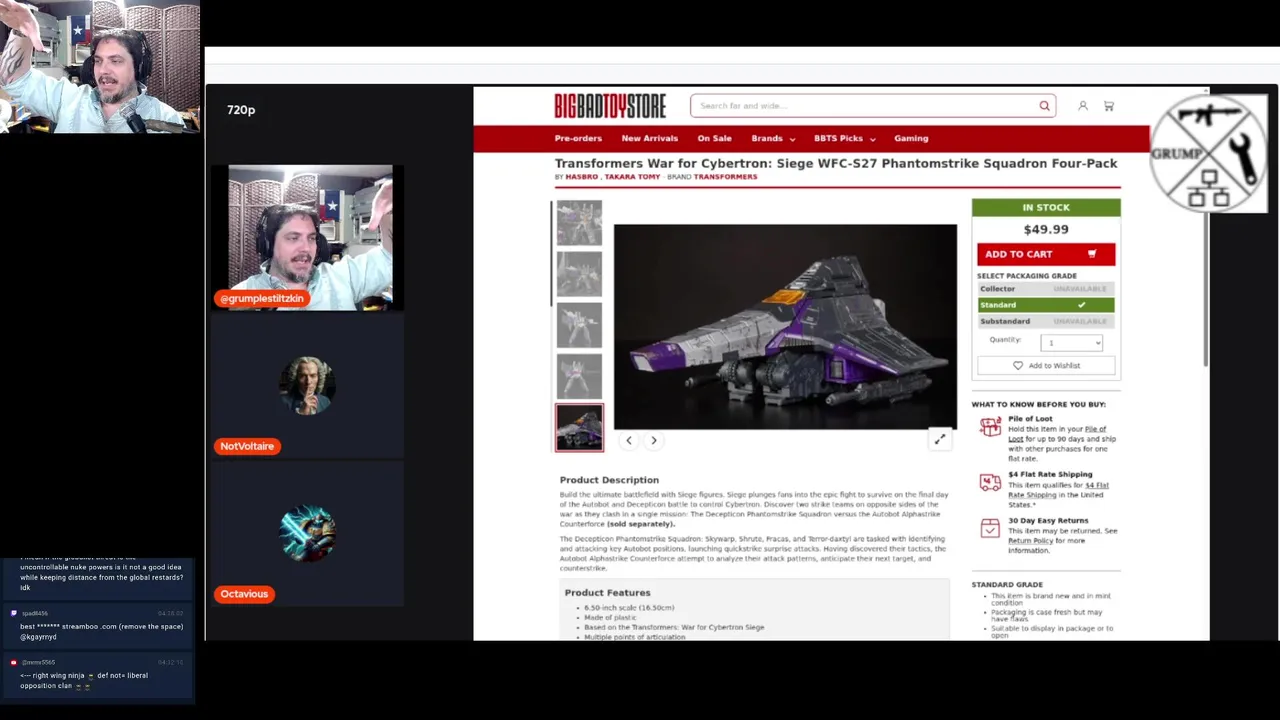The height and width of the screenshot is (720, 1280).
Task: Click the Octavious avatar
Action: 308,532
